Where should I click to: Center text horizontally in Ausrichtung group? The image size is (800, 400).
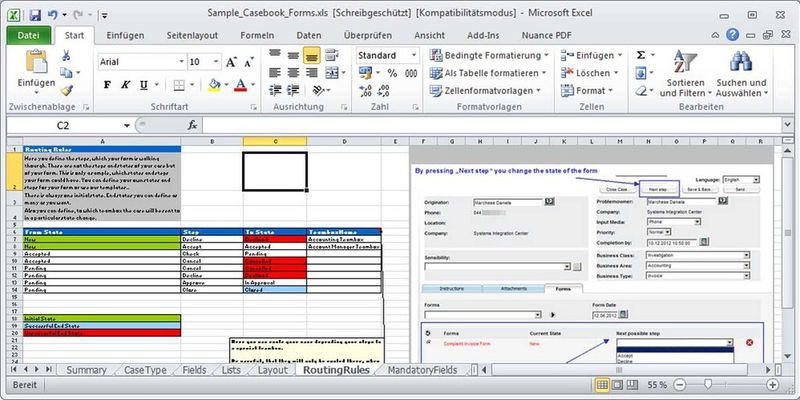(293, 73)
